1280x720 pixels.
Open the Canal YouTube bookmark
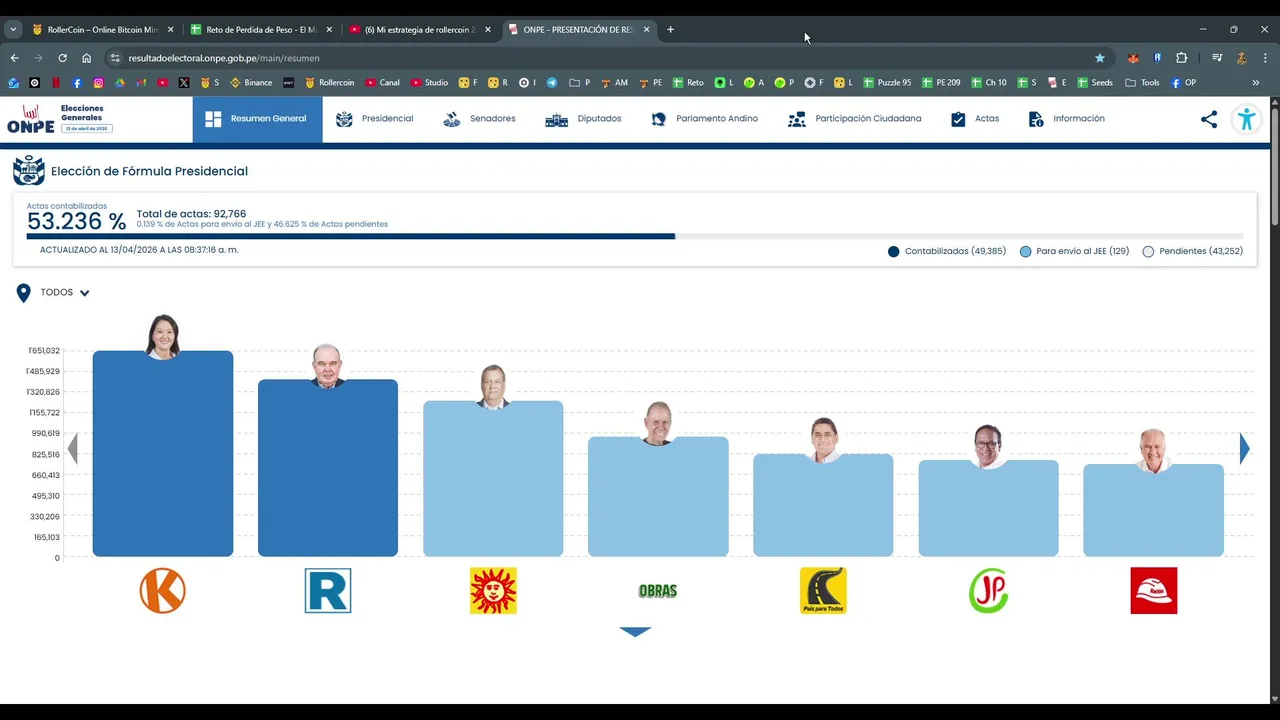pyautogui.click(x=382, y=83)
